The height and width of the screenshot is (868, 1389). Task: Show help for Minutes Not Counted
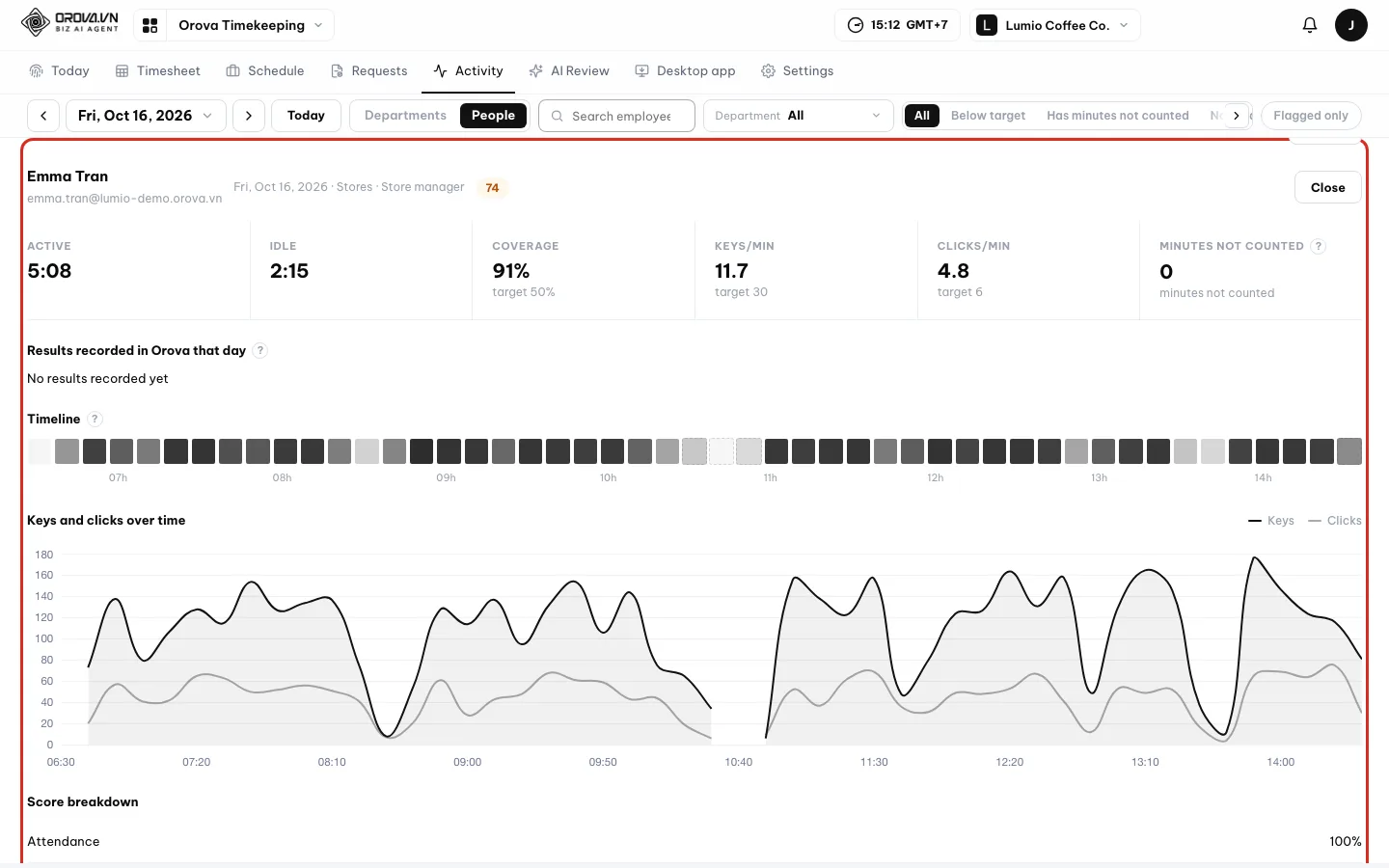[1319, 246]
